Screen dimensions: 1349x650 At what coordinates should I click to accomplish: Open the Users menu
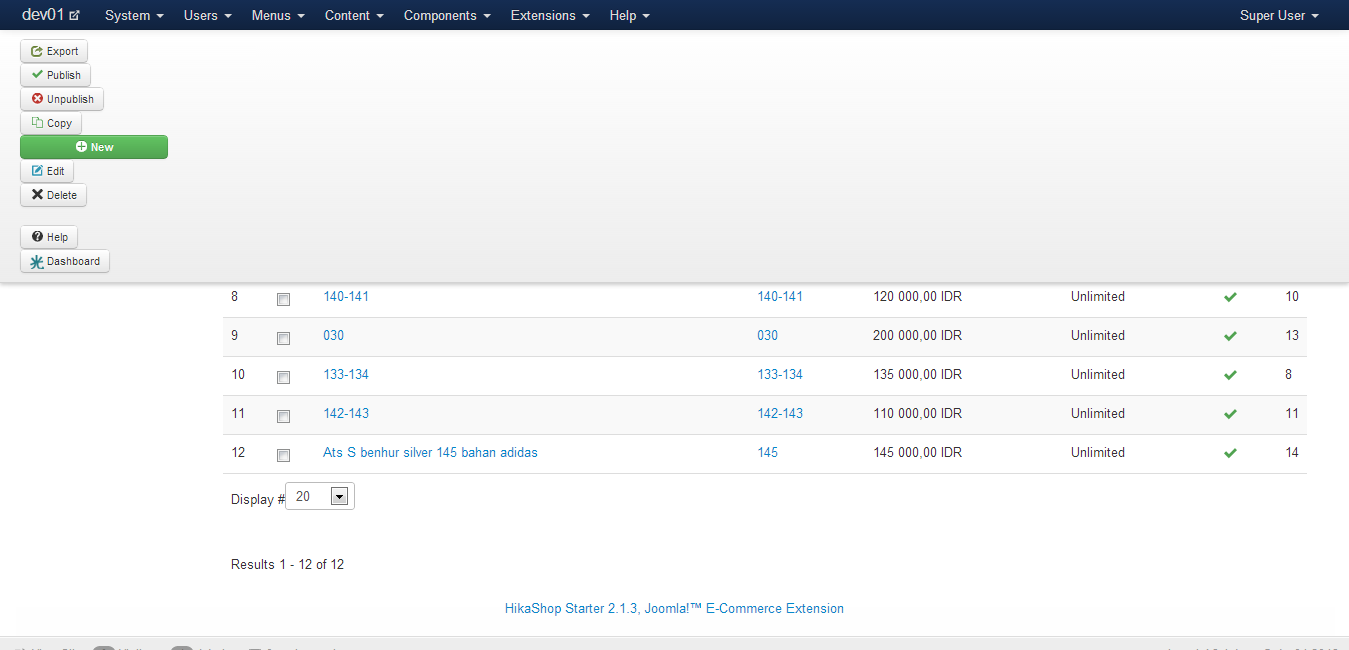(x=208, y=16)
